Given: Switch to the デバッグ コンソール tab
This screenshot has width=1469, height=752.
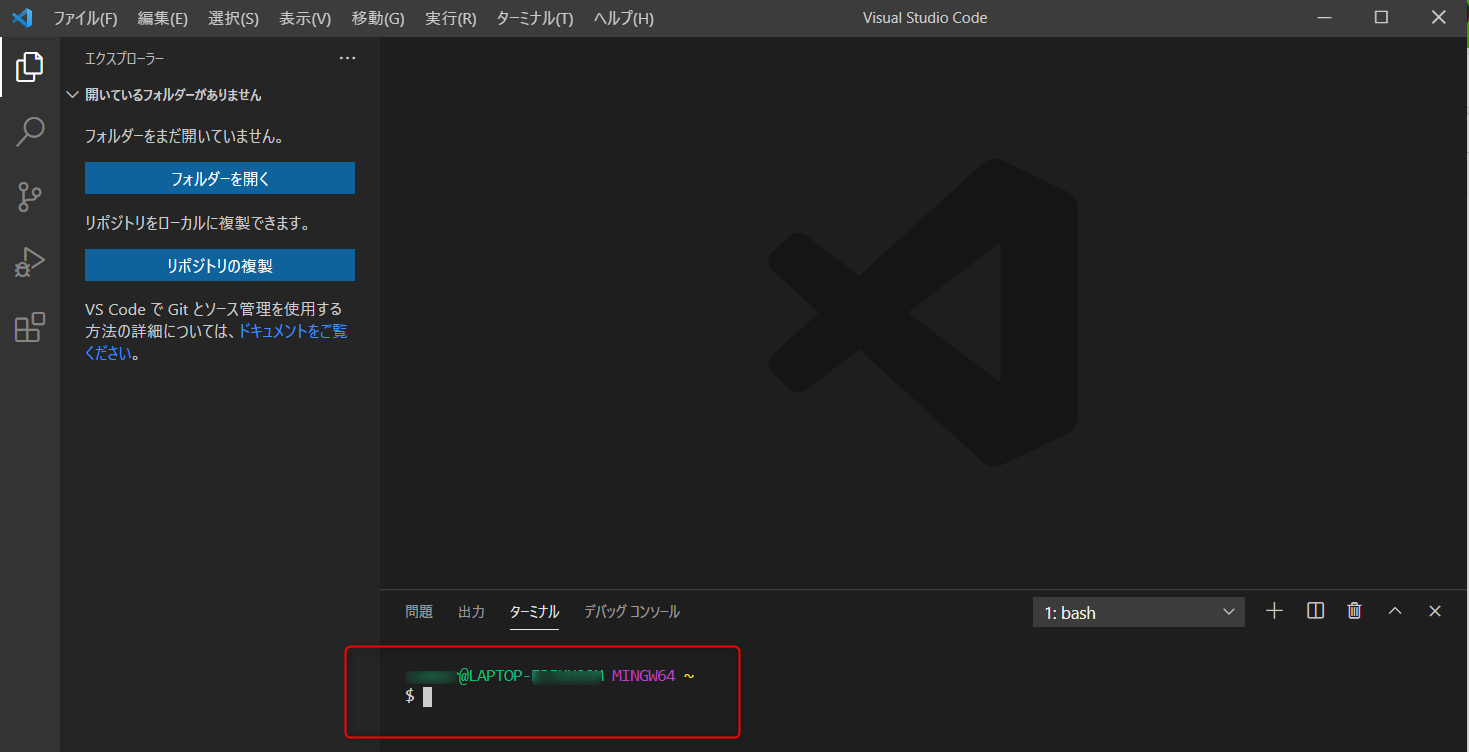Looking at the screenshot, I should (632, 611).
